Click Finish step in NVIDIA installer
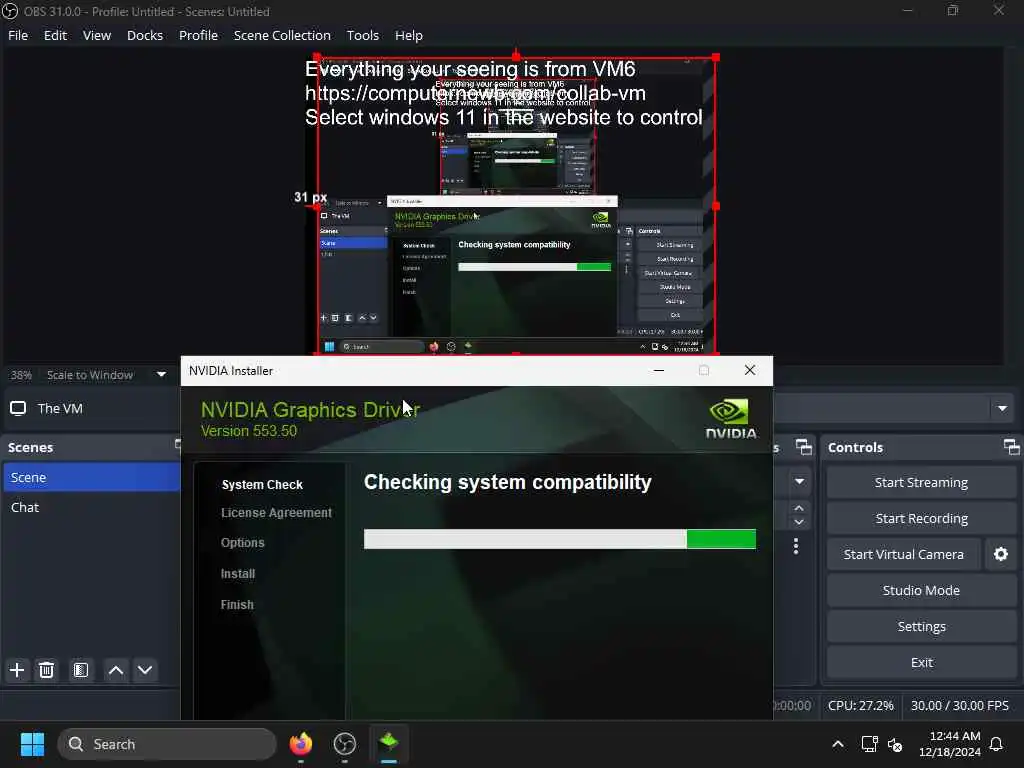 [x=237, y=605]
